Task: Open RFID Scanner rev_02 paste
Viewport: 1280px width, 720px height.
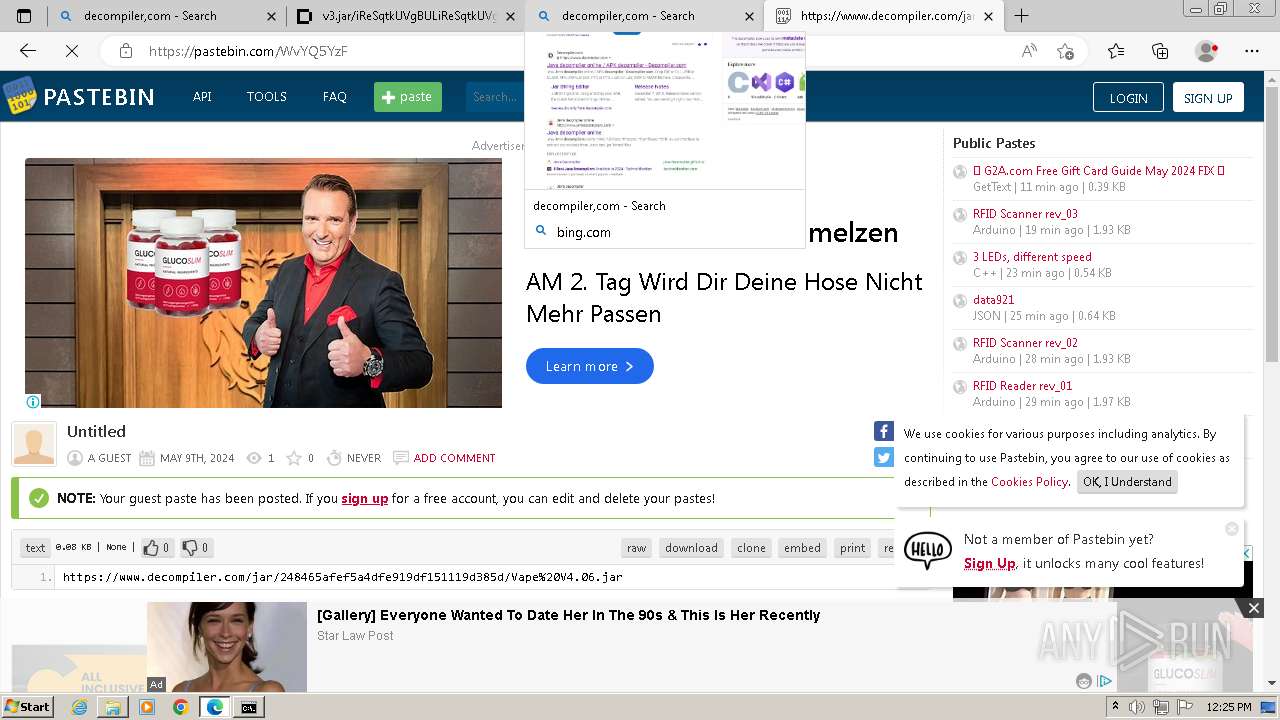Action: click(1025, 343)
